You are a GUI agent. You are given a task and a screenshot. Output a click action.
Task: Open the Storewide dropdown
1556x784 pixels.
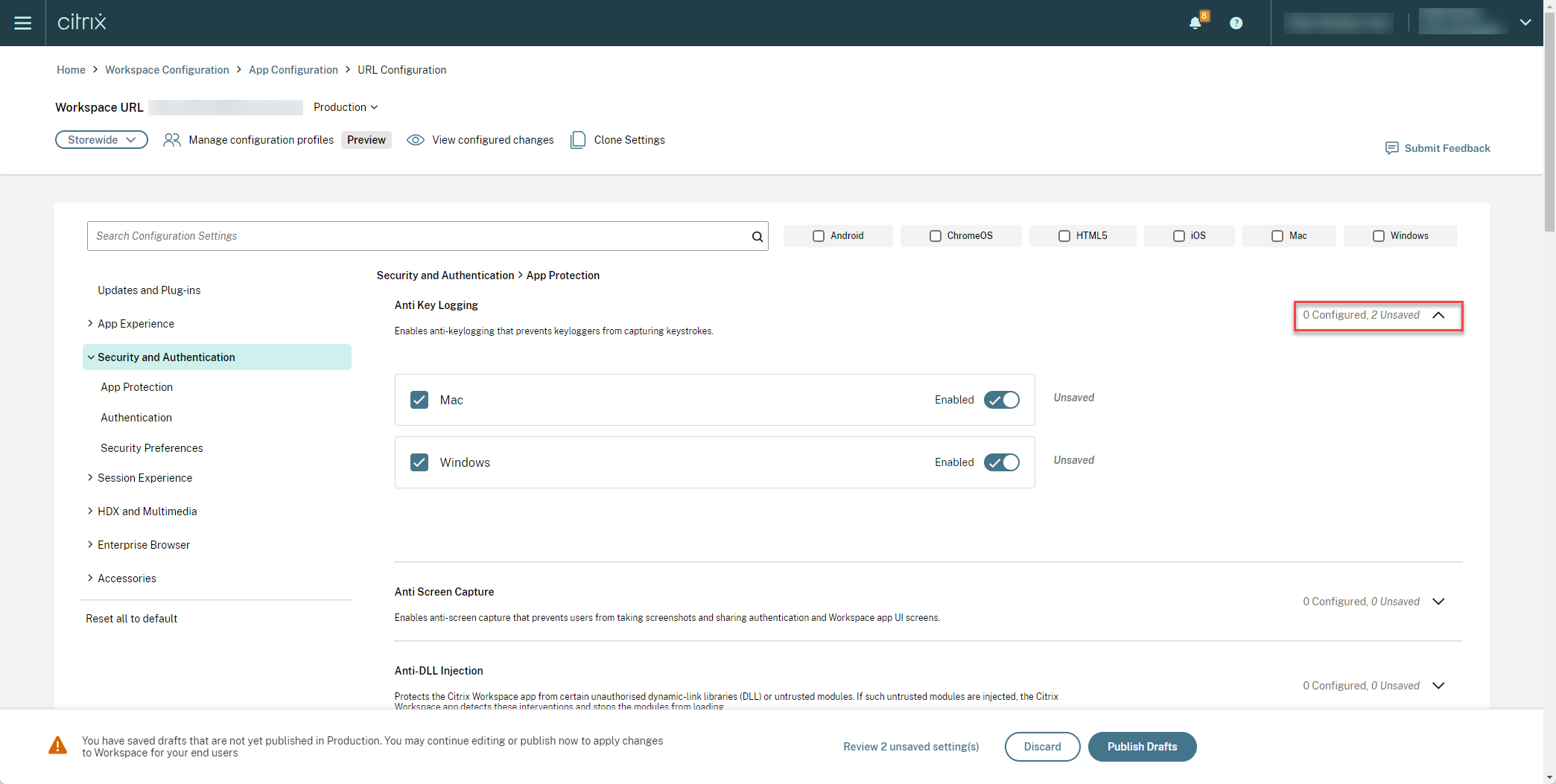coord(101,139)
